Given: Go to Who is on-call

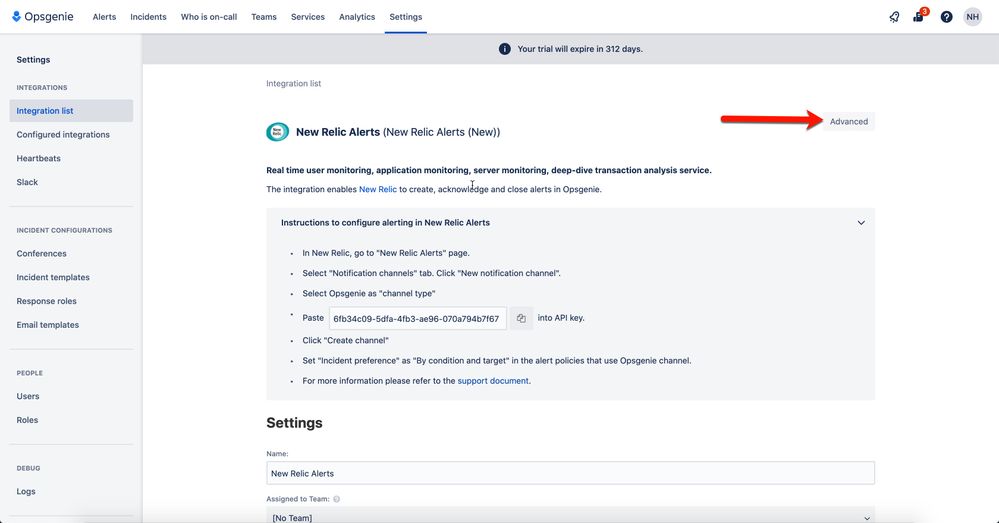Looking at the screenshot, I should (x=209, y=17).
